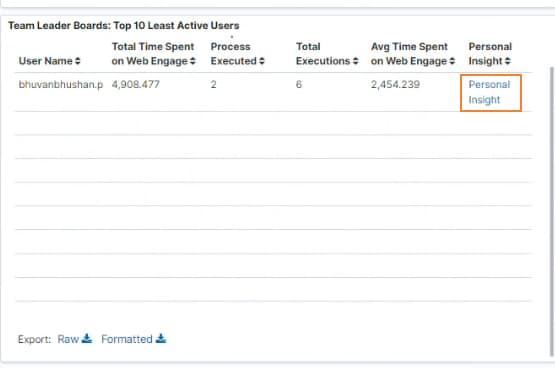Select Process Executed value 2

pyautogui.click(x=213, y=85)
